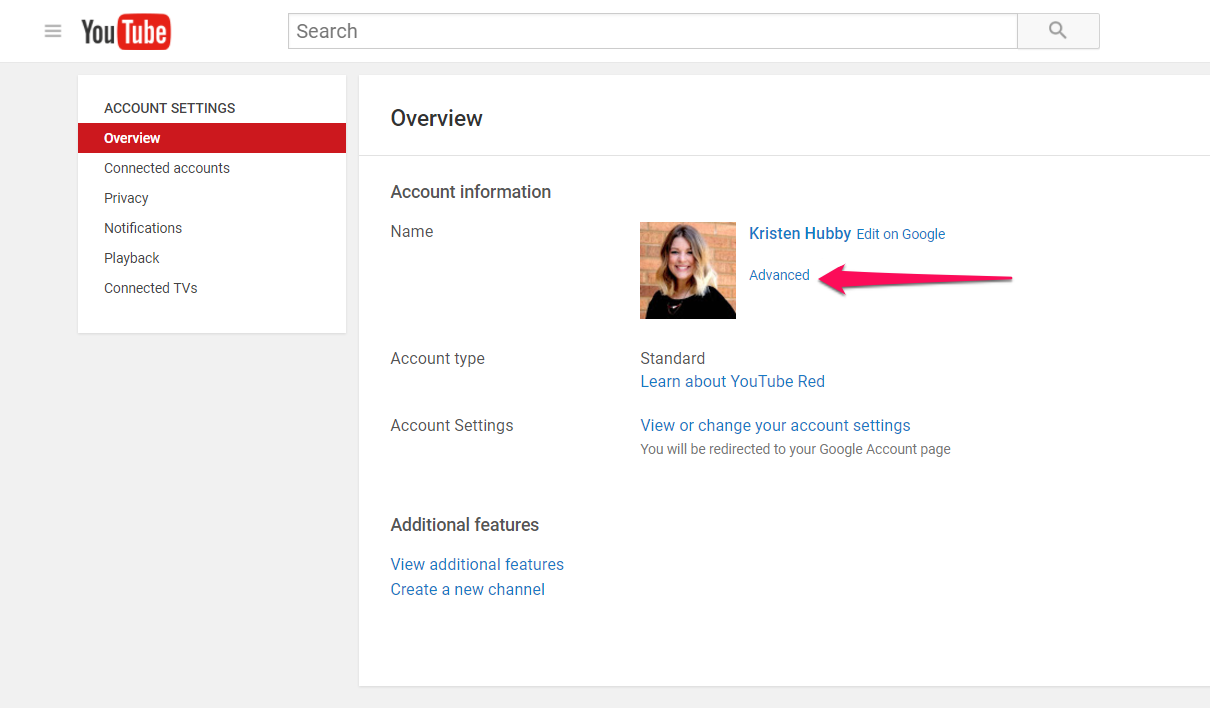This screenshot has height=708, width=1210.
Task: Open the Advanced account link
Action: pos(779,275)
